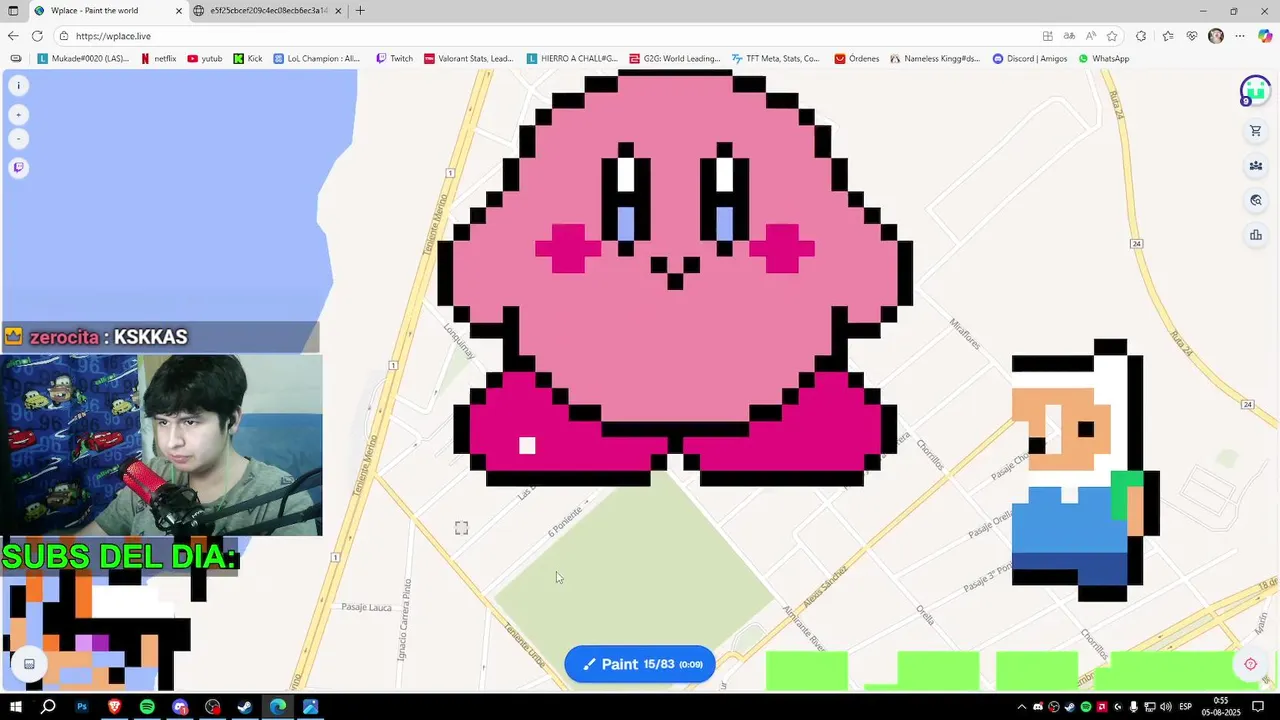The image size is (1280, 720).
Task: Open the map explore search icon
Action: click(1256, 201)
